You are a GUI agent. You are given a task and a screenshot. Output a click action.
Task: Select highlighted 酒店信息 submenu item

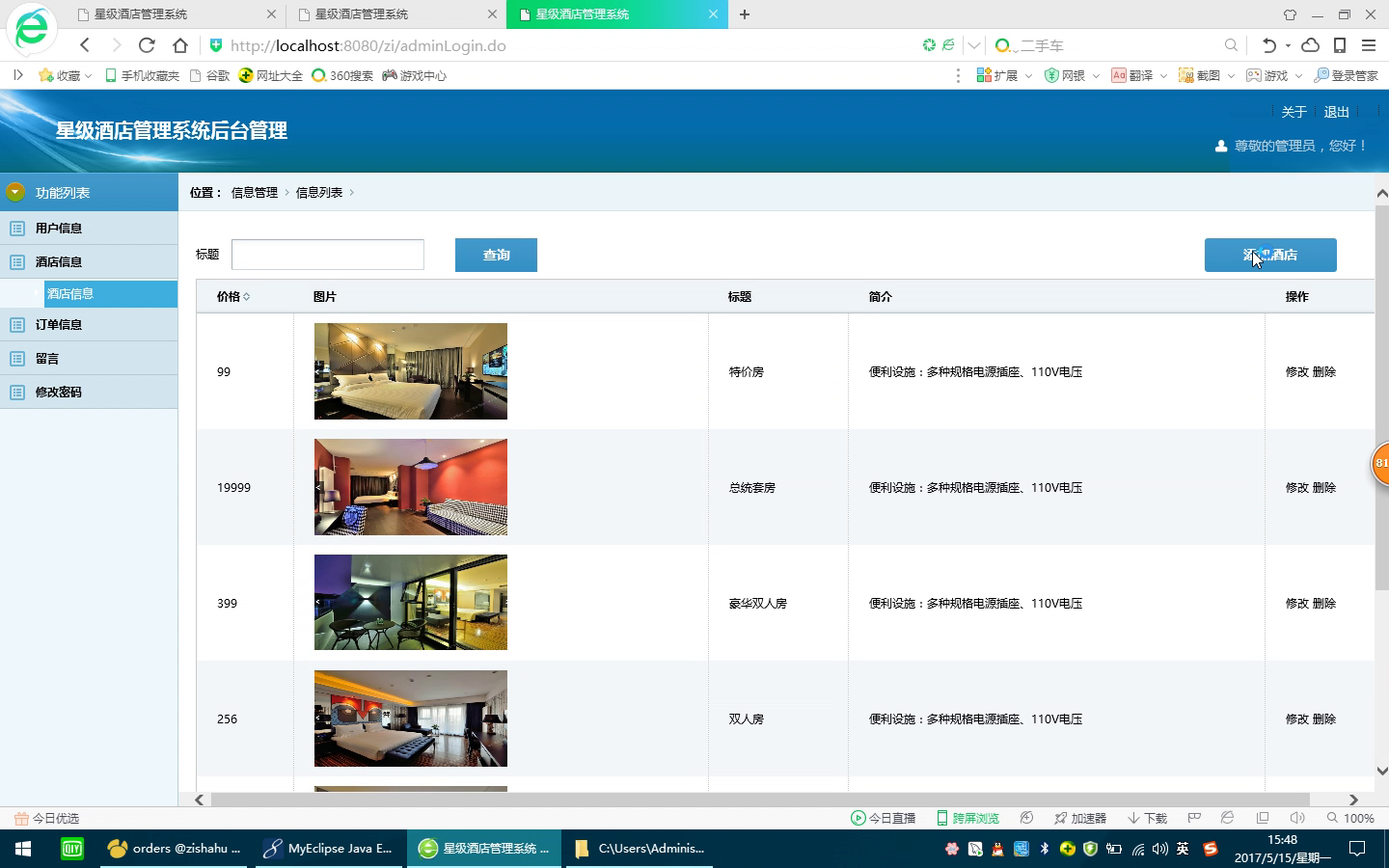pos(110,293)
